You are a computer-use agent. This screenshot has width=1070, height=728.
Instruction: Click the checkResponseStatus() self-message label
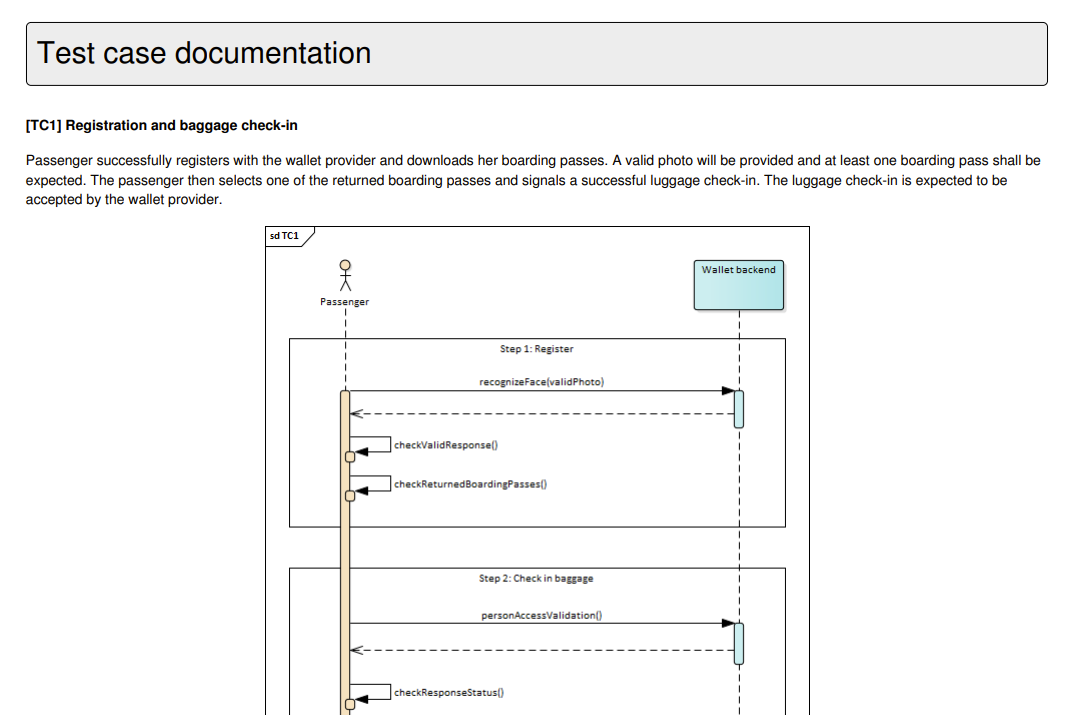(448, 693)
